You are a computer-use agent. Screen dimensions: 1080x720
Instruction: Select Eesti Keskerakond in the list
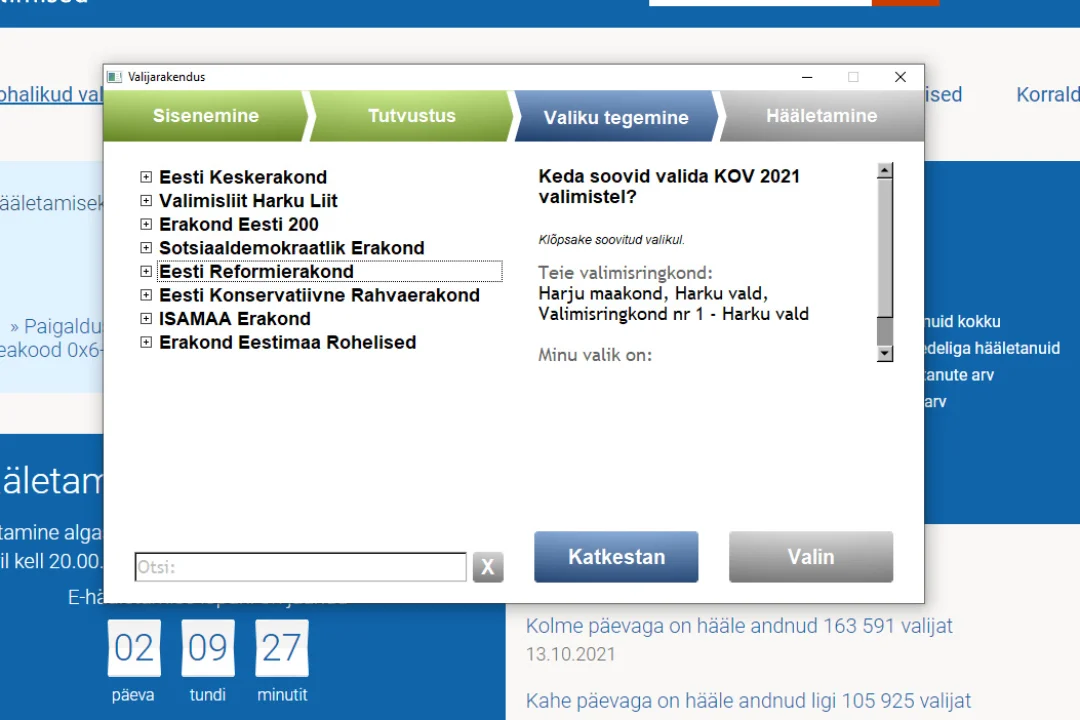point(243,177)
